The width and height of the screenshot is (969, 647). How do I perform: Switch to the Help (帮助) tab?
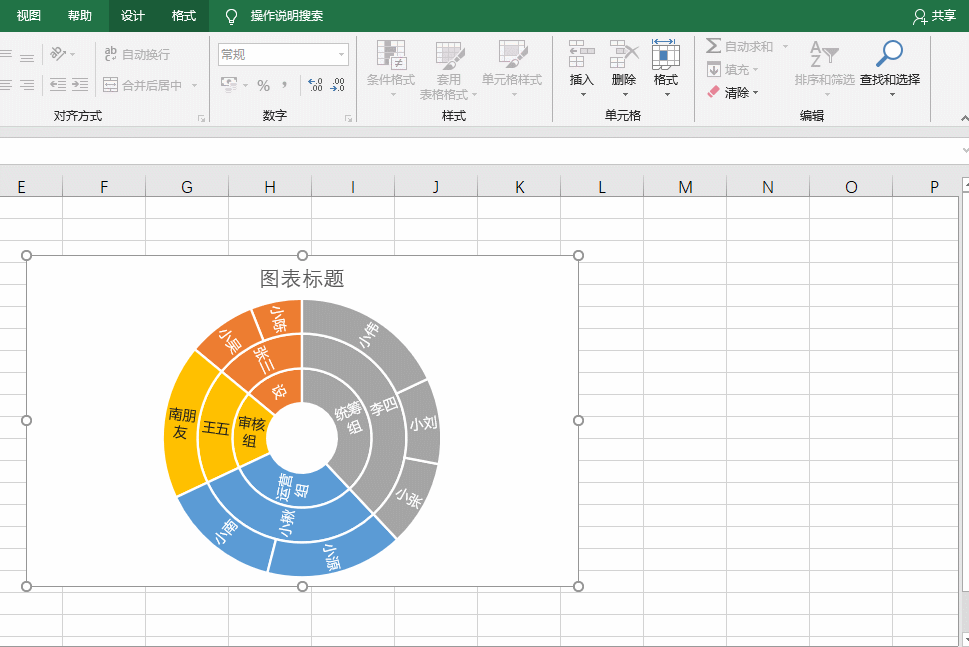pos(80,16)
